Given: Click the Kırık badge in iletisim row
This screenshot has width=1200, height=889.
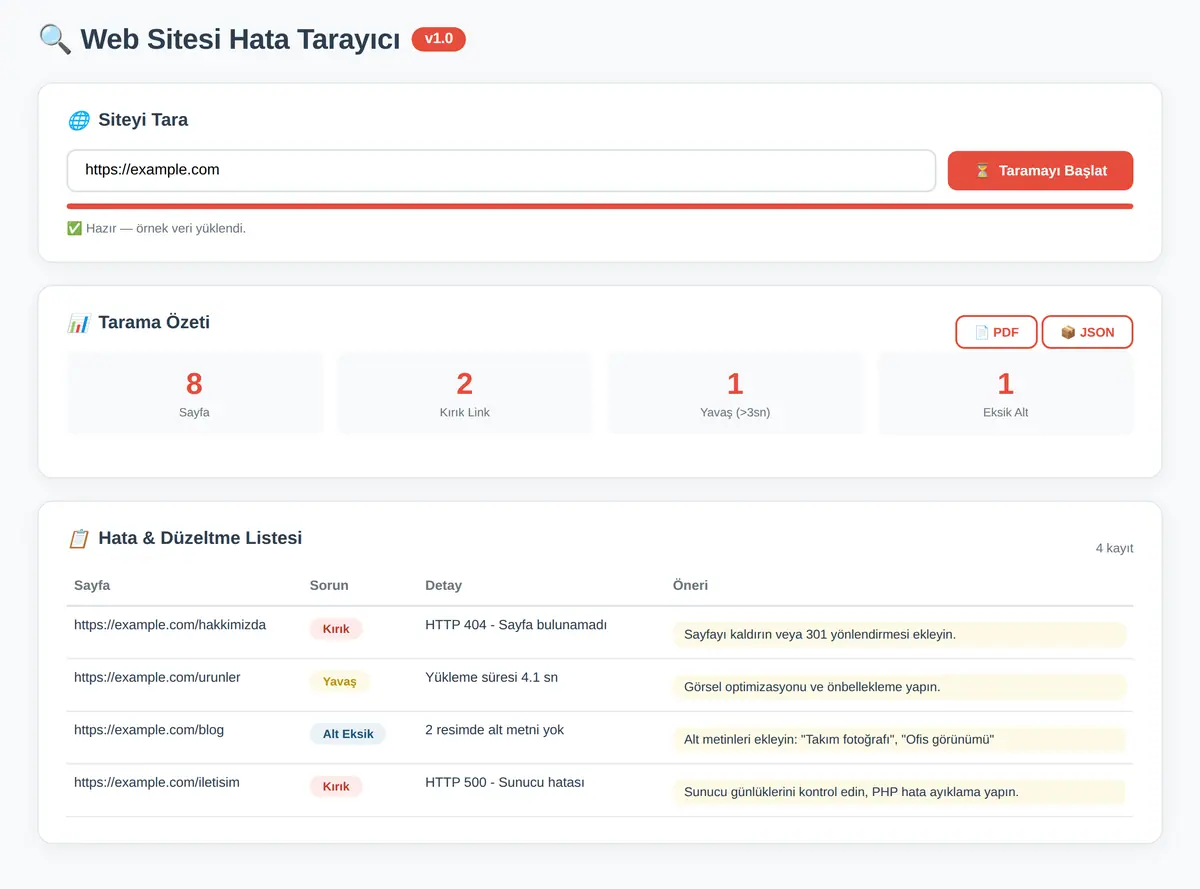Looking at the screenshot, I should point(336,786).
